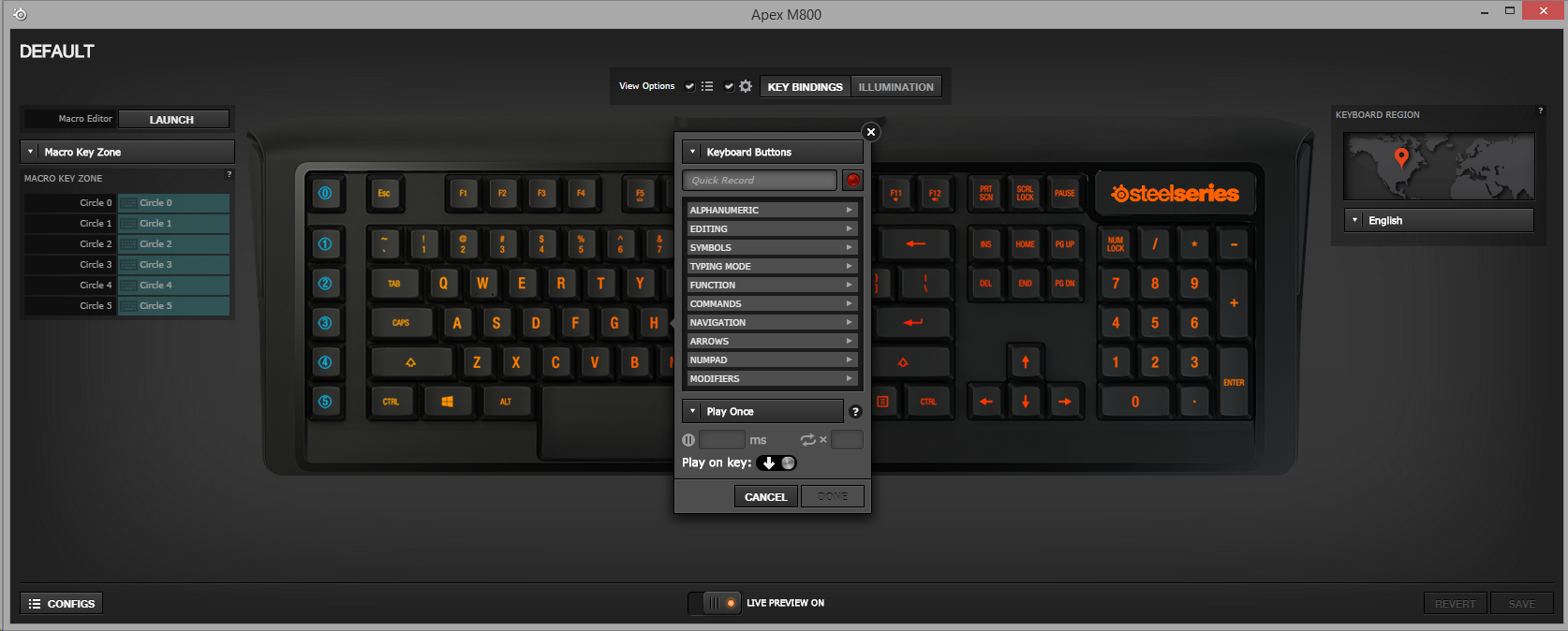Viewport: 1568px width, 631px height.
Task: Click the SteelSeries logo key on keyboard
Action: pos(1175,194)
